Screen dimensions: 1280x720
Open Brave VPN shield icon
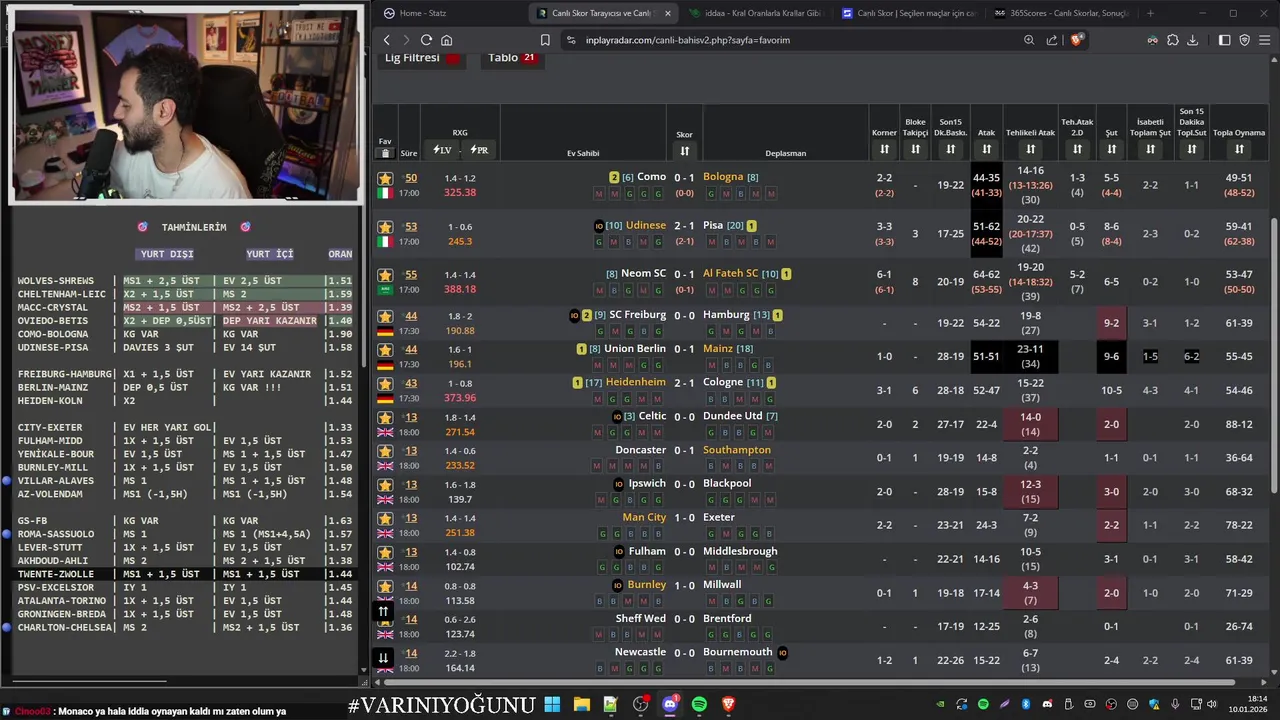(1244, 40)
